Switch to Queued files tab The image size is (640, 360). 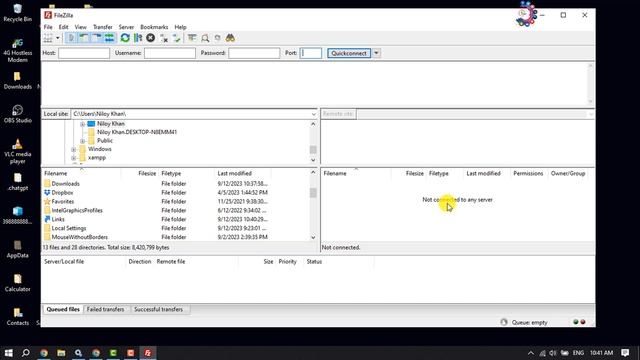pos(63,309)
